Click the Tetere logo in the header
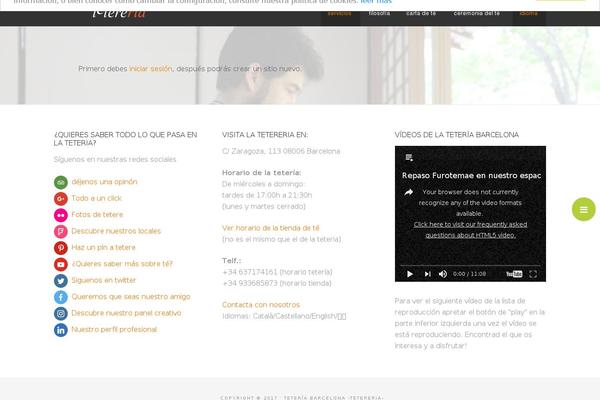Image resolution: width=600 pixels, height=400 pixels. point(119,14)
